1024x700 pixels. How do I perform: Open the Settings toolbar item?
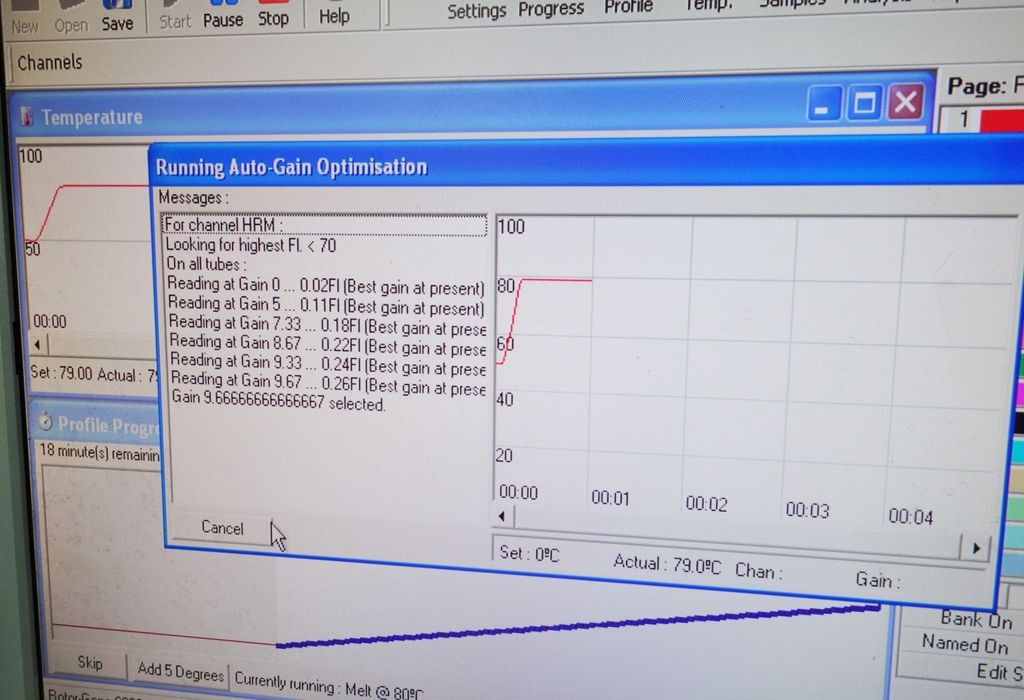click(477, 10)
